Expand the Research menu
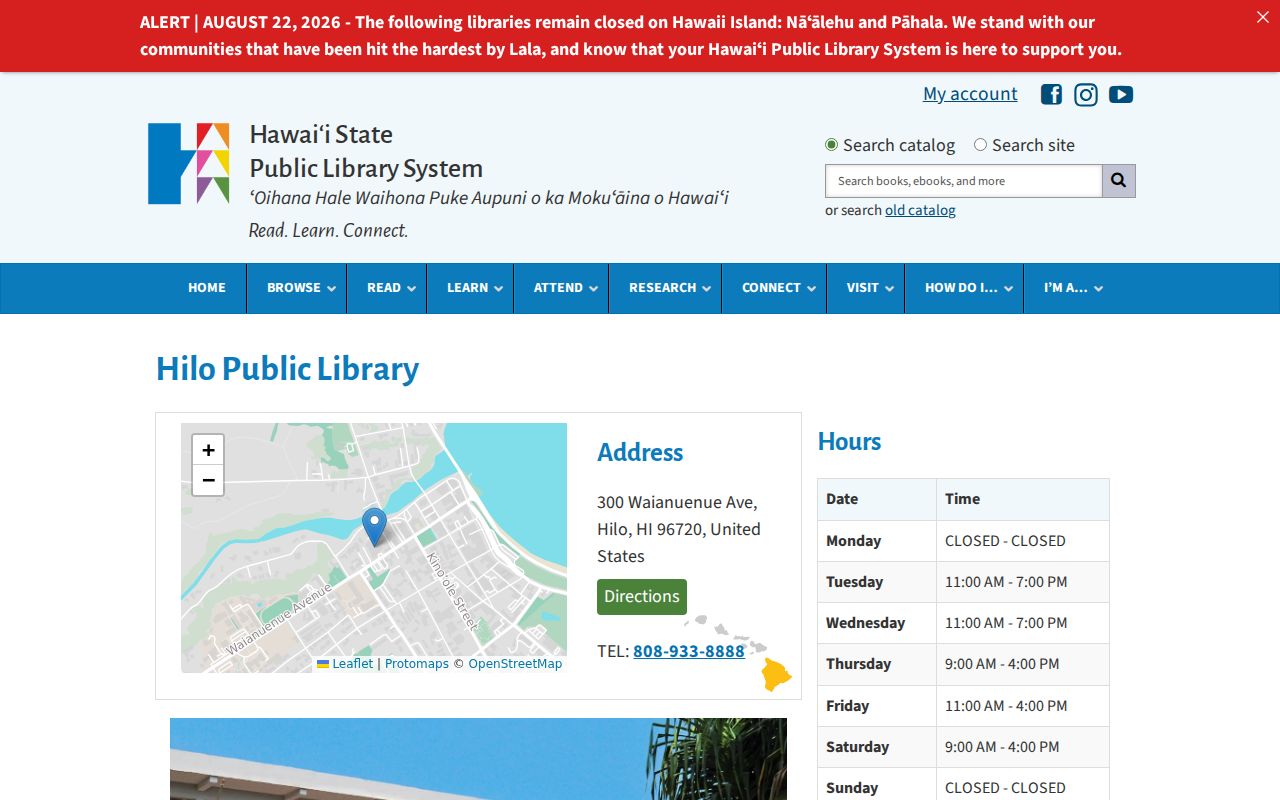Image resolution: width=1280 pixels, height=800 pixels. click(665, 288)
